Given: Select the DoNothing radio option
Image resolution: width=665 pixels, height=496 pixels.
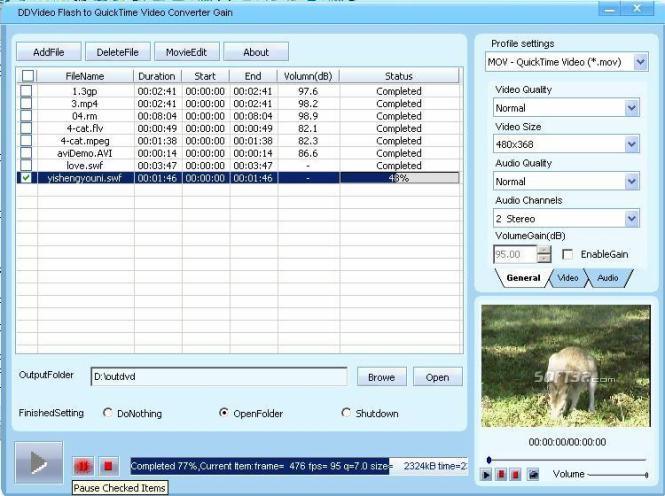Looking at the screenshot, I should pos(108,413).
